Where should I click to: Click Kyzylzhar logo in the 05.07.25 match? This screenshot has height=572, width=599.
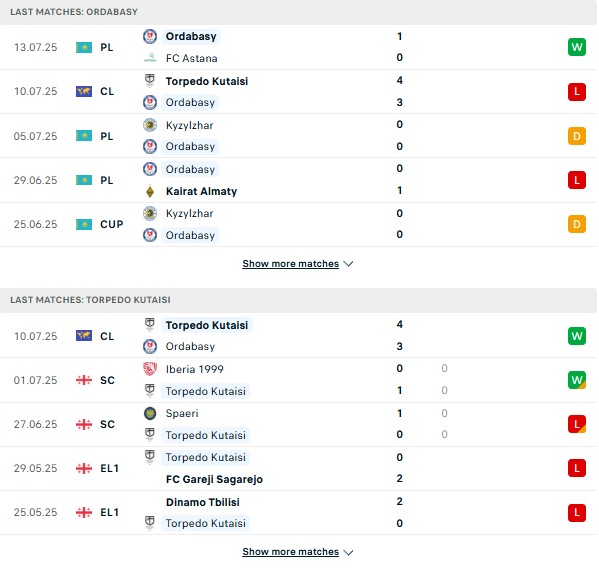[150, 125]
